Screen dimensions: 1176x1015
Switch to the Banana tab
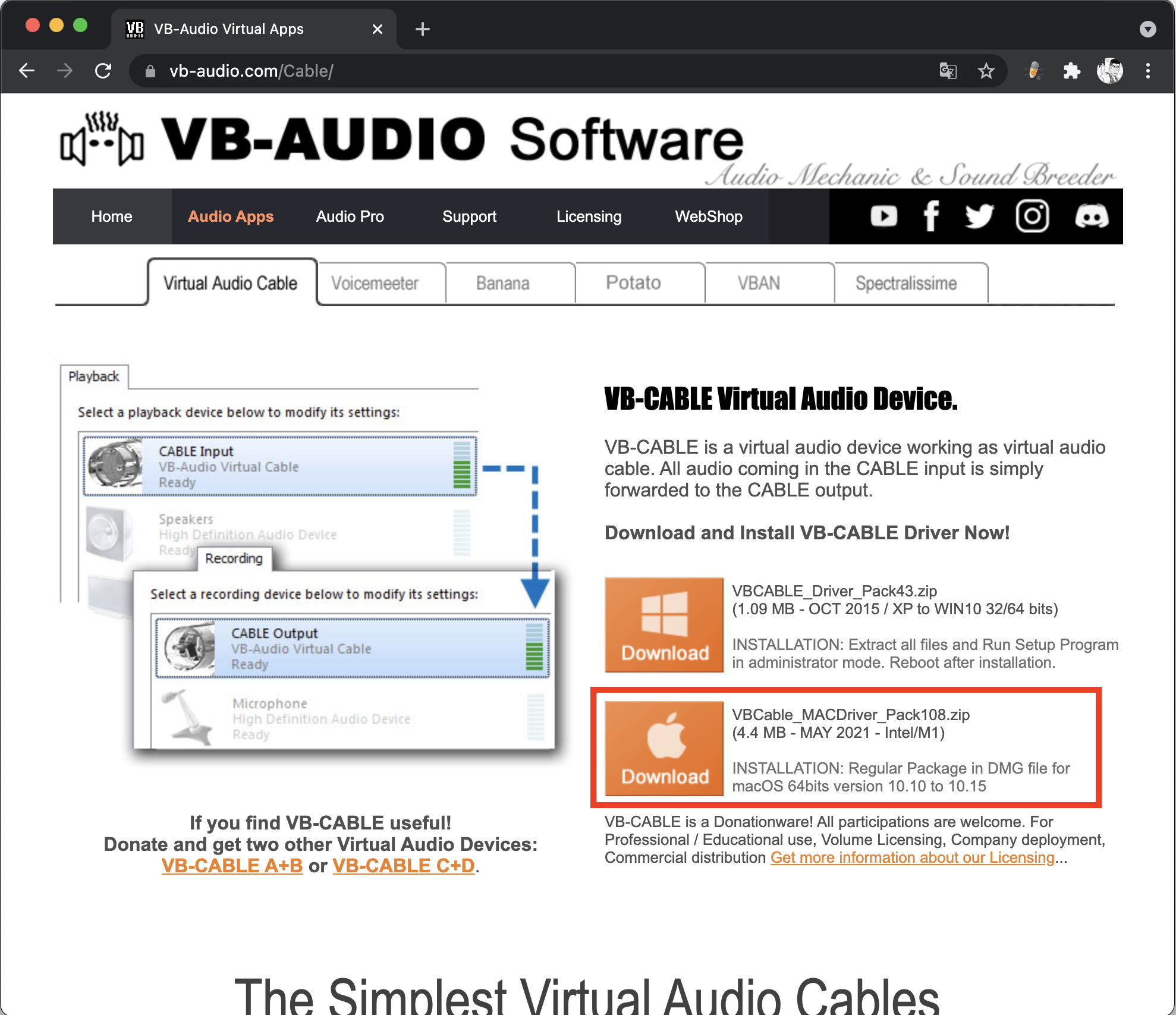point(510,283)
